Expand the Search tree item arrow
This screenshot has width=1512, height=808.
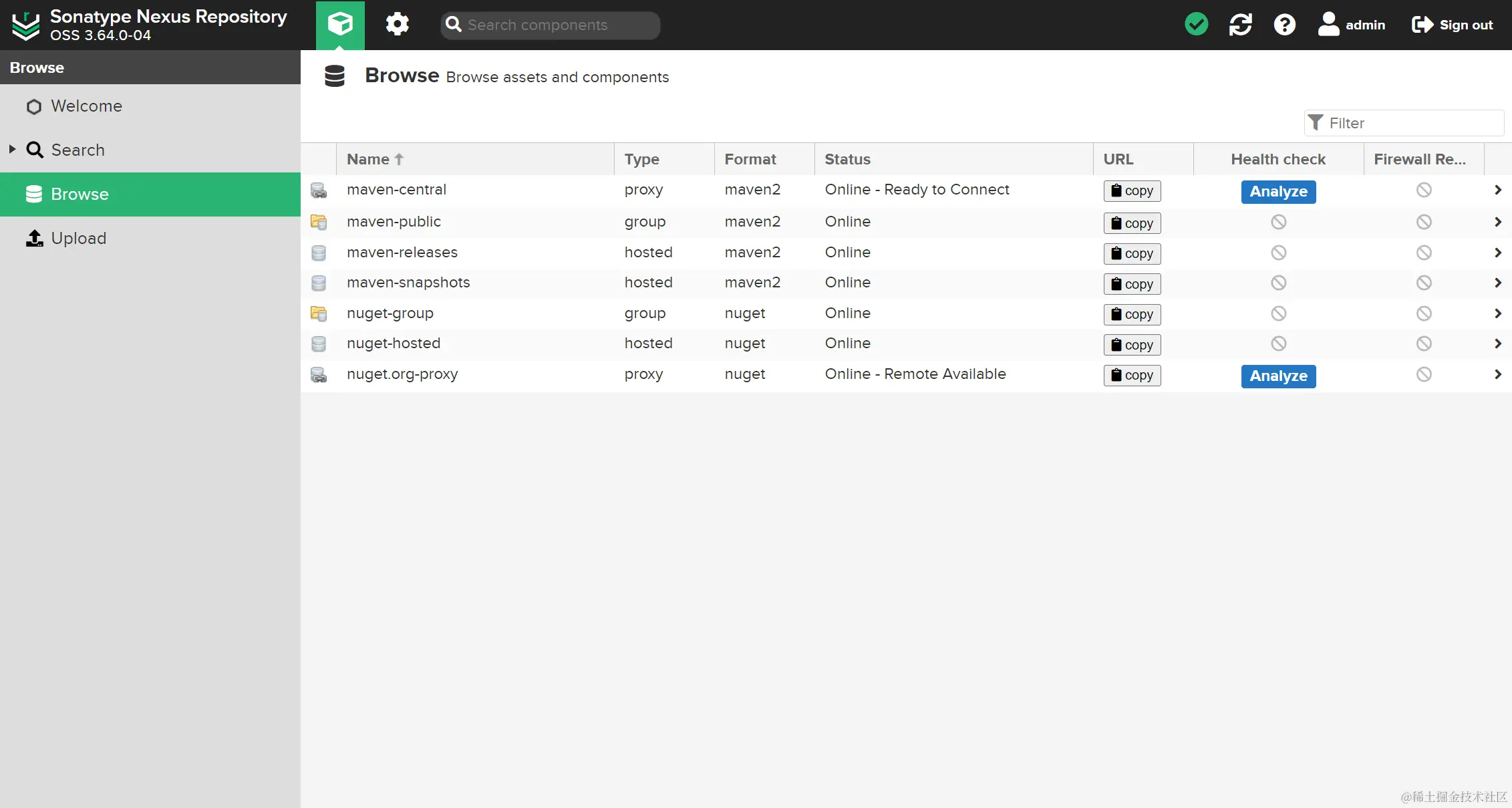pyautogui.click(x=12, y=150)
